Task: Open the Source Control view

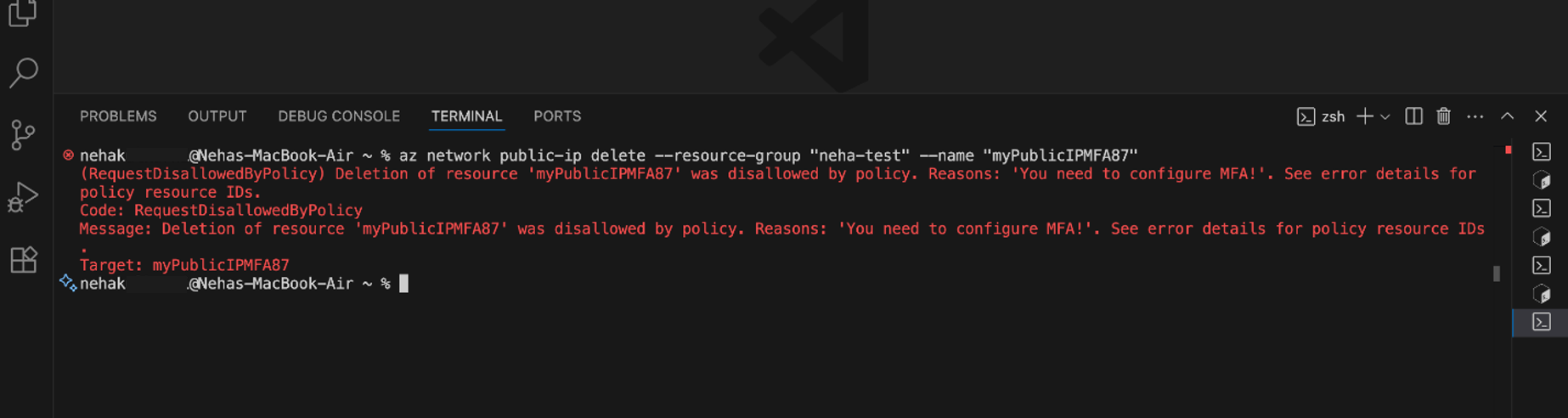Action: [23, 135]
